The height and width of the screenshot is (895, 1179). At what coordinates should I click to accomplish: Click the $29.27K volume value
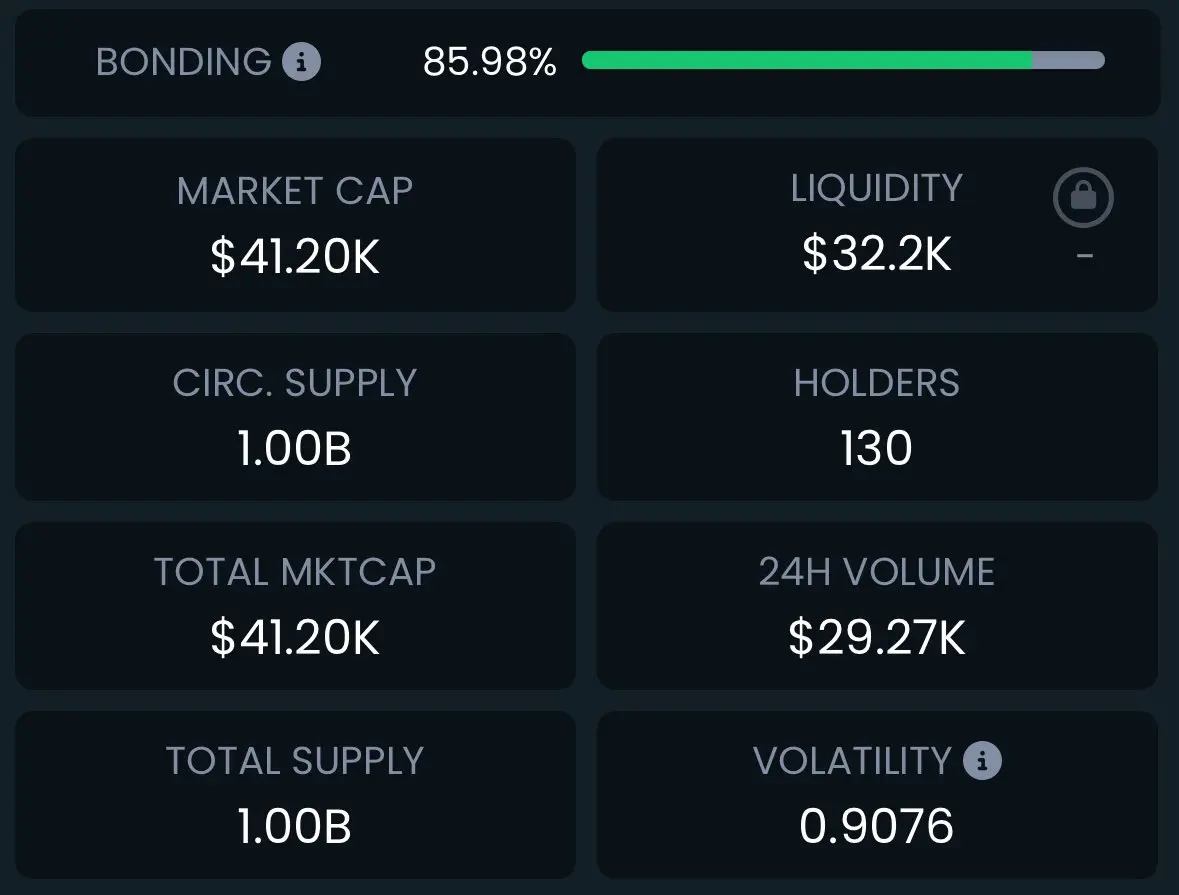click(877, 637)
